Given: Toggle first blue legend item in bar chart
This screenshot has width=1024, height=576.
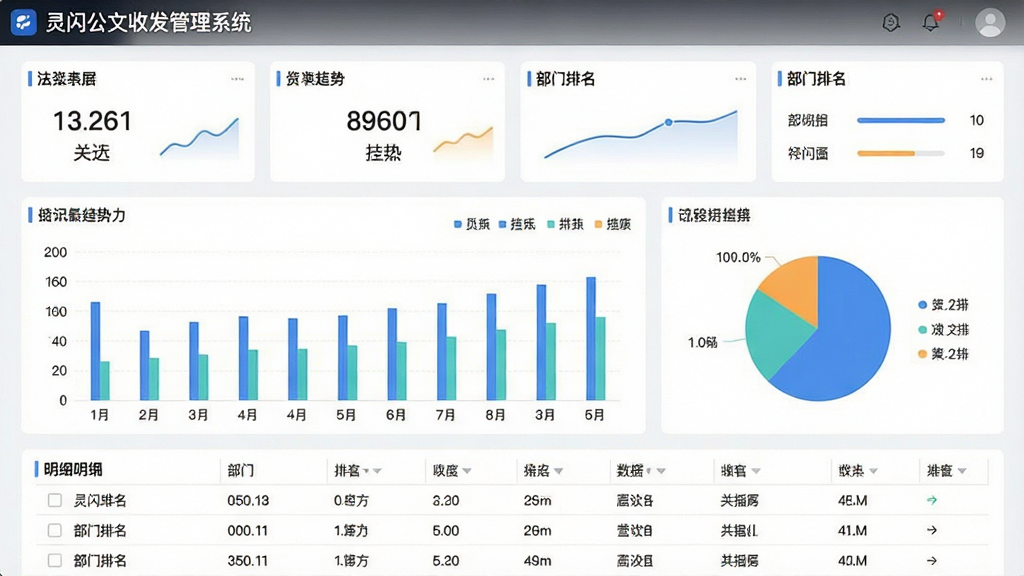Looking at the screenshot, I should point(472,225).
